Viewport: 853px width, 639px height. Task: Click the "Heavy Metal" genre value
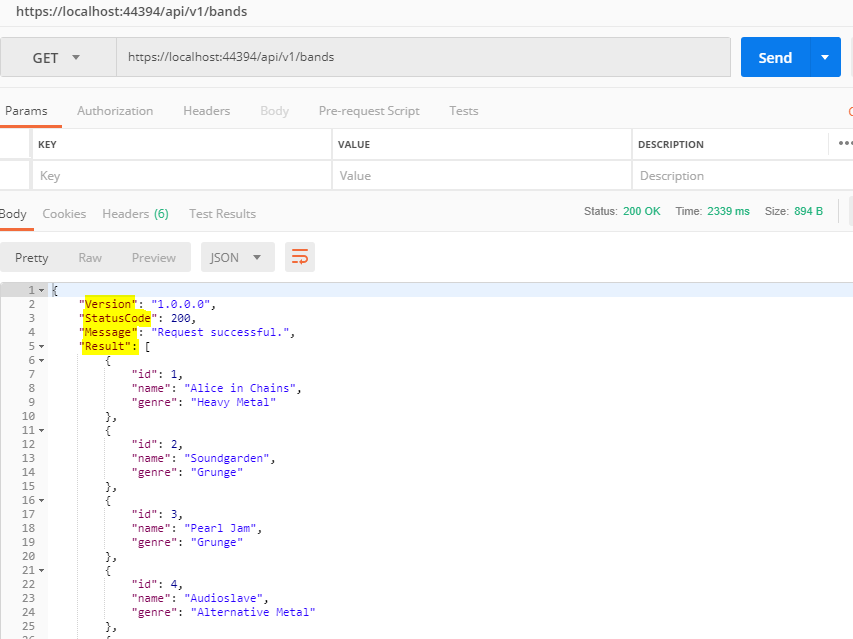(x=233, y=402)
